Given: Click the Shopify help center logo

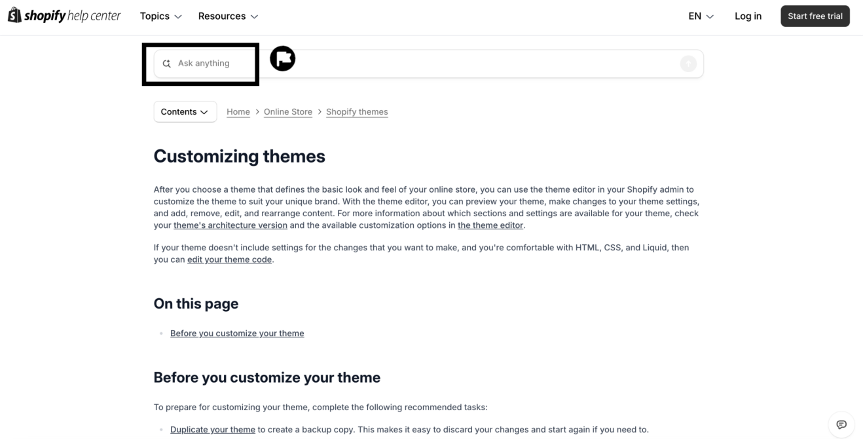Looking at the screenshot, I should [x=64, y=16].
